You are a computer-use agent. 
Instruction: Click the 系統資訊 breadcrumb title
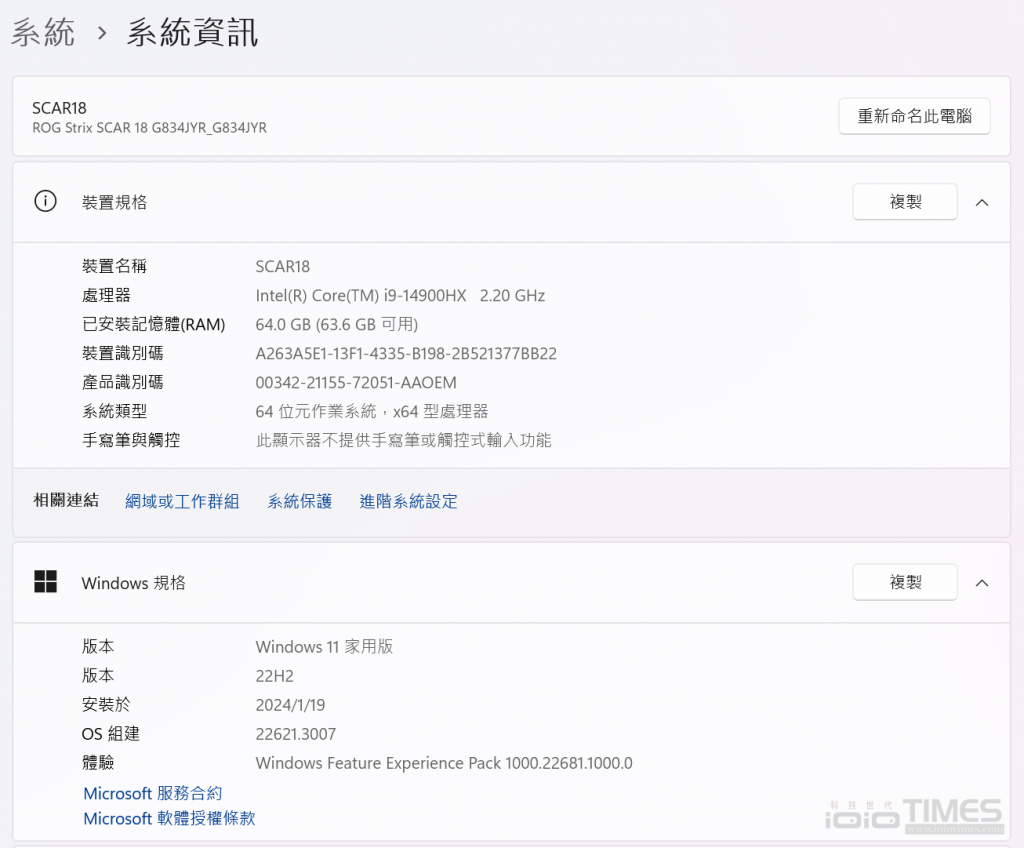point(193,32)
